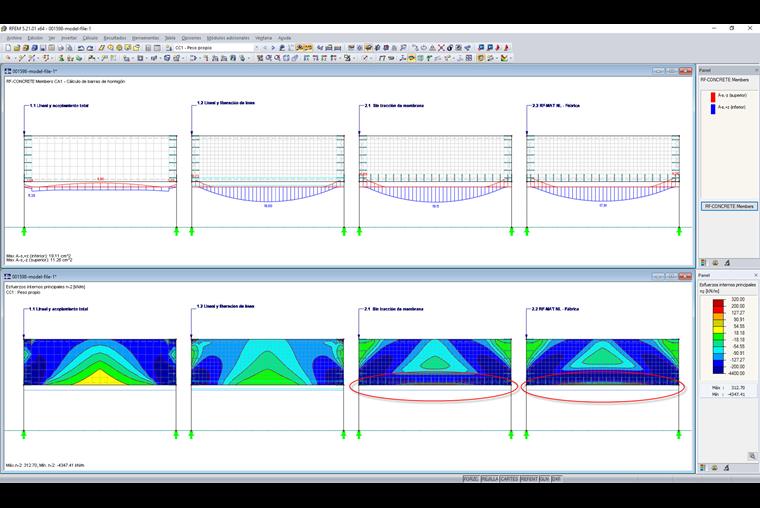
Task: Open the filter tab icon in upper panel
Action: (727, 263)
